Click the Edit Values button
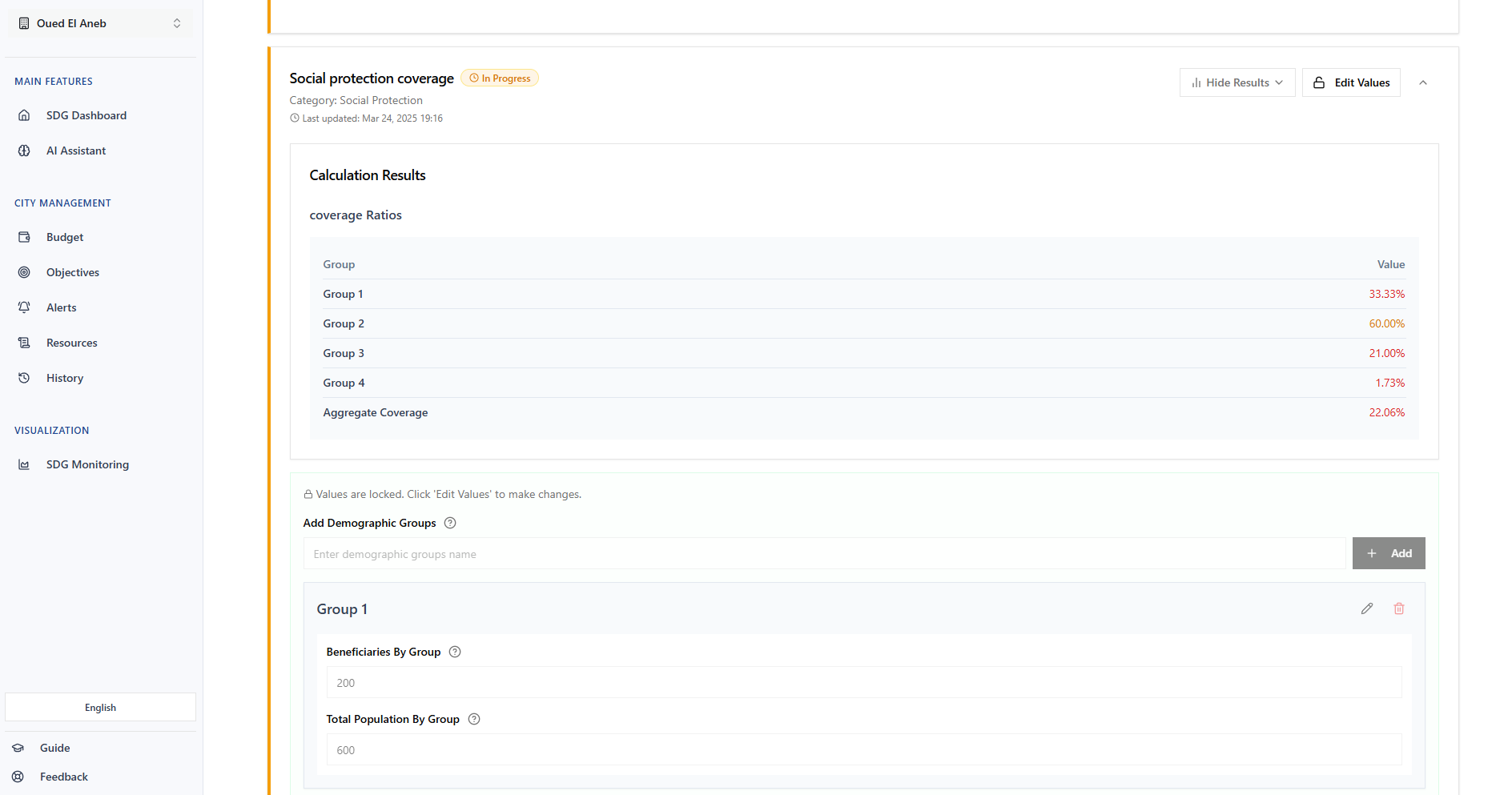This screenshot has height=795, width=1512. pyautogui.click(x=1351, y=82)
